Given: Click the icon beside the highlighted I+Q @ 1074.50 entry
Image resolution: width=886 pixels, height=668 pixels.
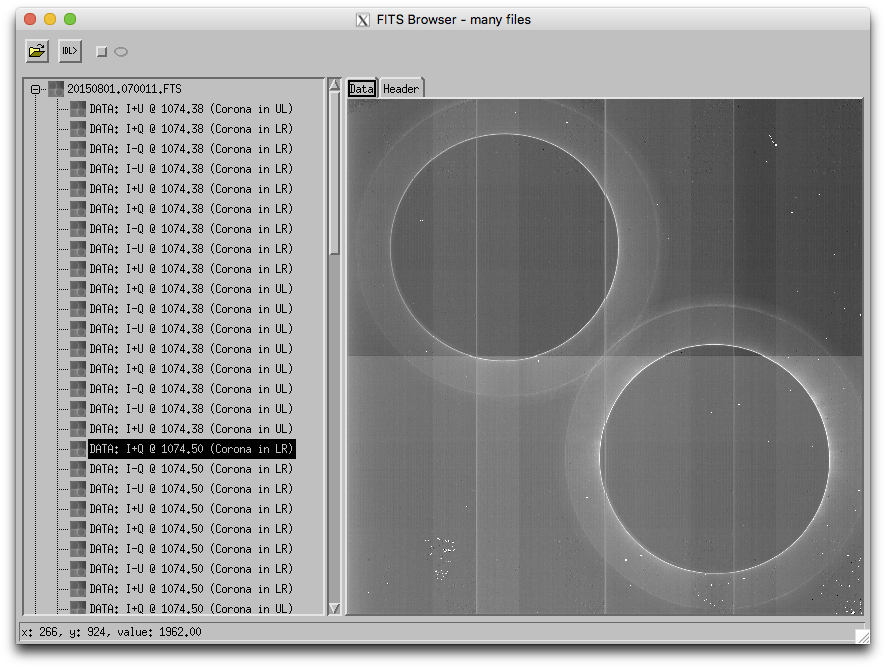Looking at the screenshot, I should click(x=78, y=448).
